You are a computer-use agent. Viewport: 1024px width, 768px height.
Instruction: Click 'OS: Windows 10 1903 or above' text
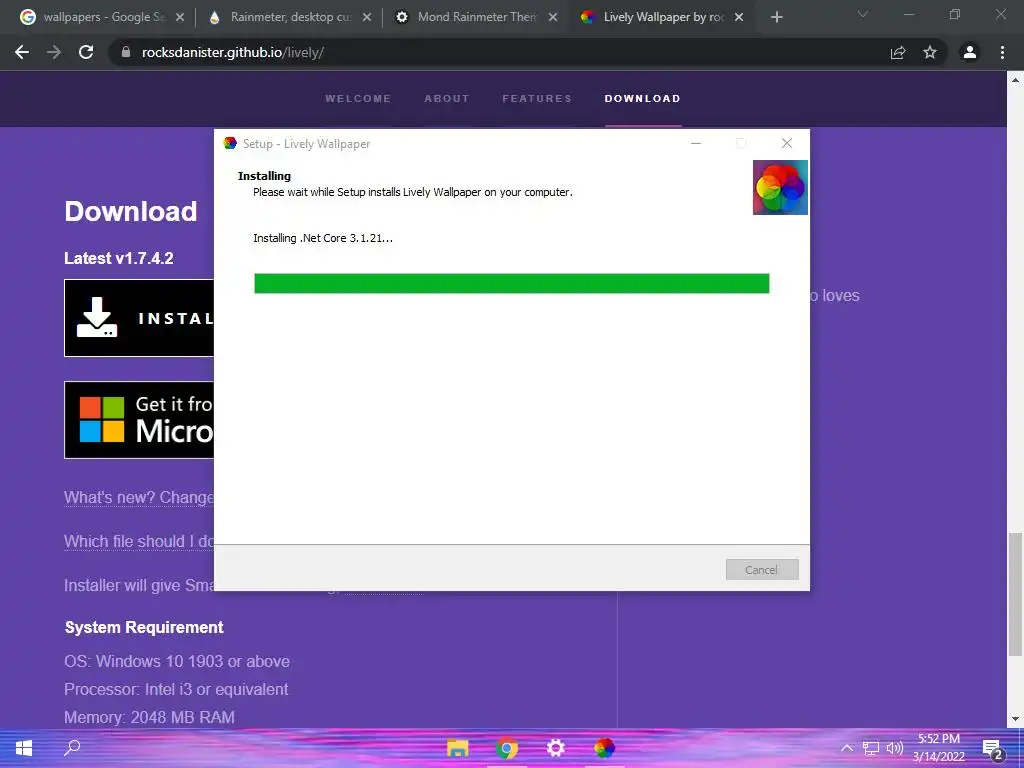[x=177, y=662]
